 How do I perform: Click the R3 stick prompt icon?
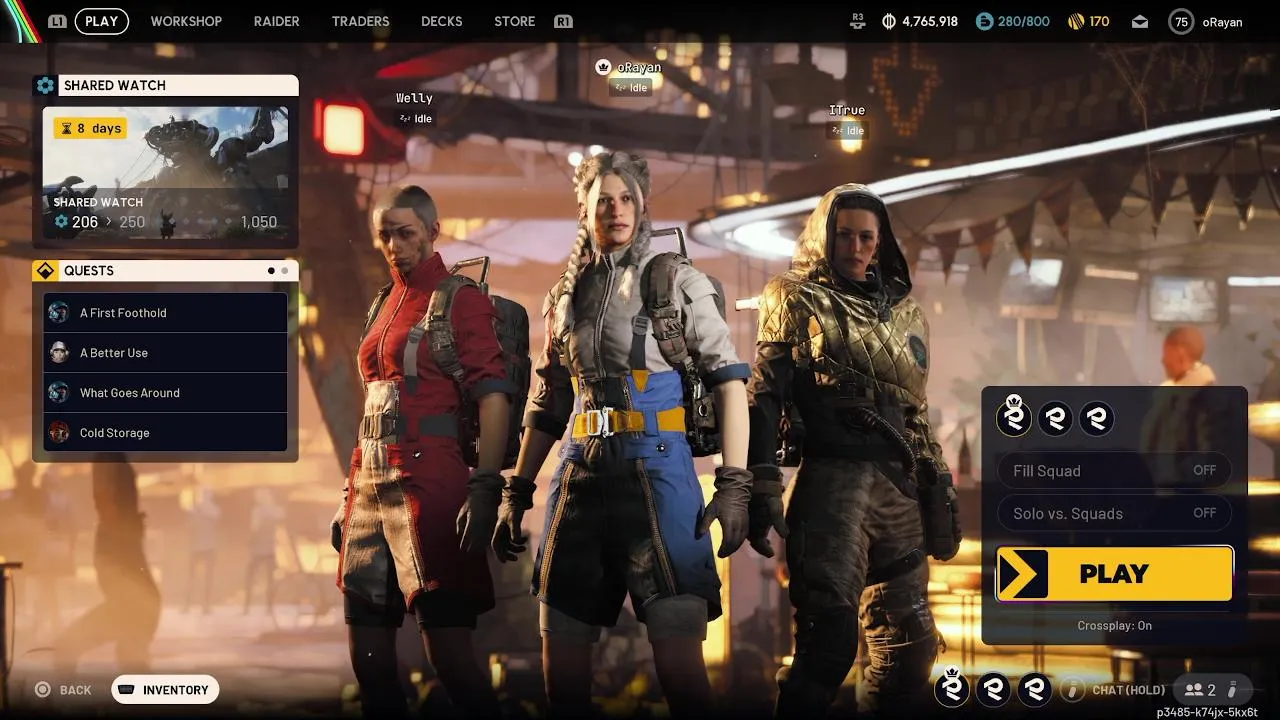pos(857,20)
